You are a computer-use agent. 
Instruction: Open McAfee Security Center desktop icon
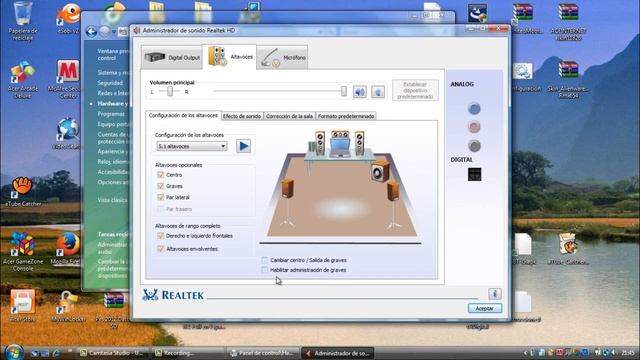pyautogui.click(x=68, y=80)
